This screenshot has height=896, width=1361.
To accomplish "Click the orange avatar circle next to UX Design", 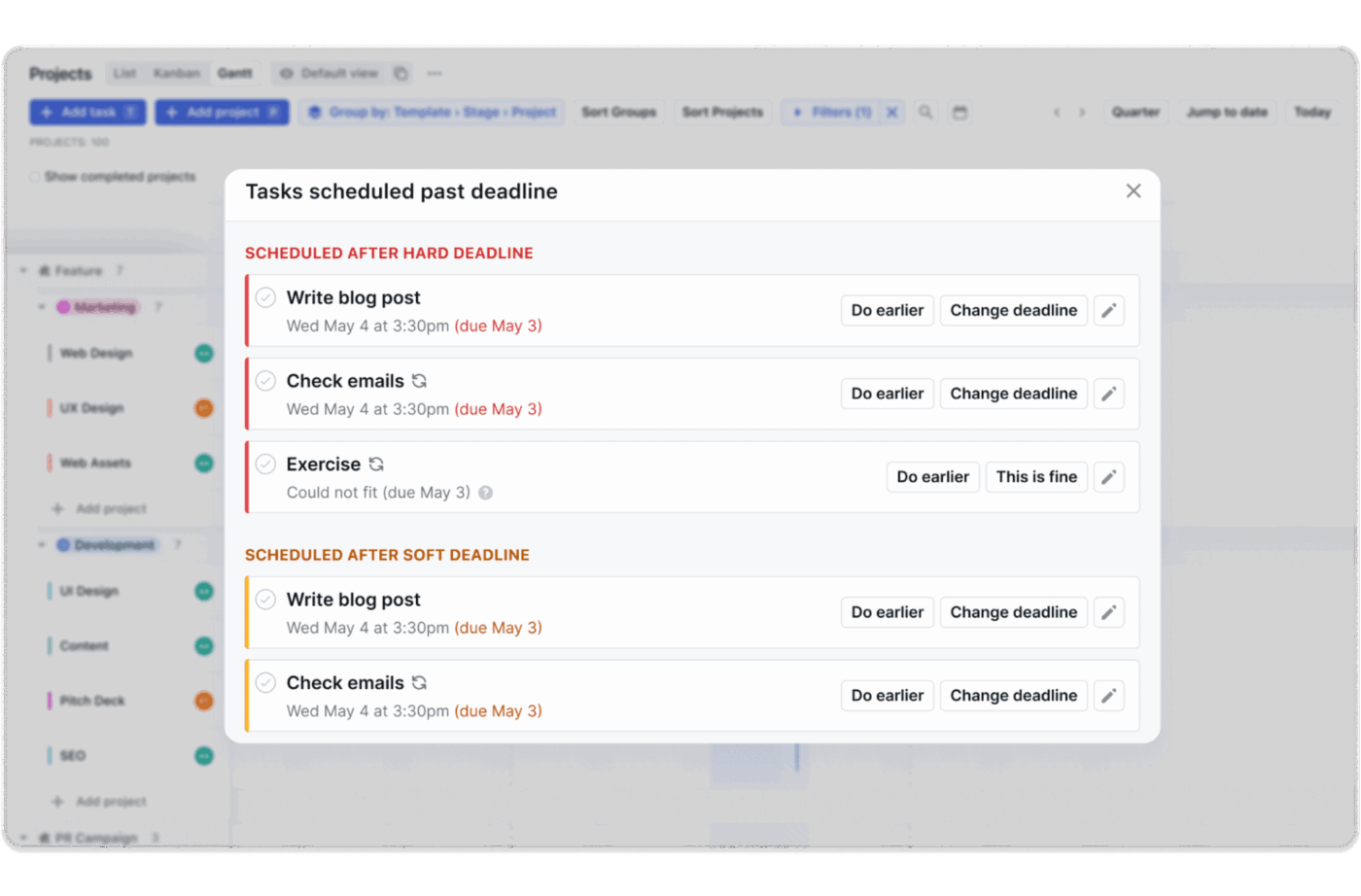I will 204,408.
